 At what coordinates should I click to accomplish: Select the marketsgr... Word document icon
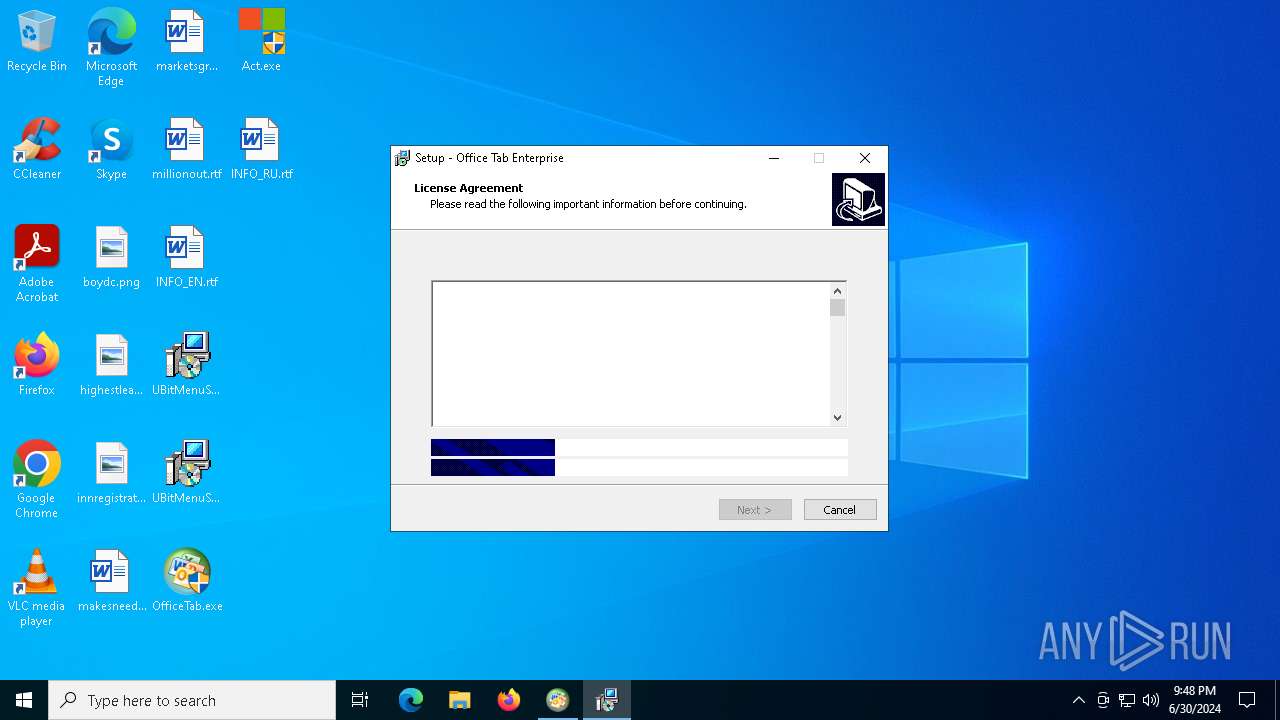(x=186, y=41)
